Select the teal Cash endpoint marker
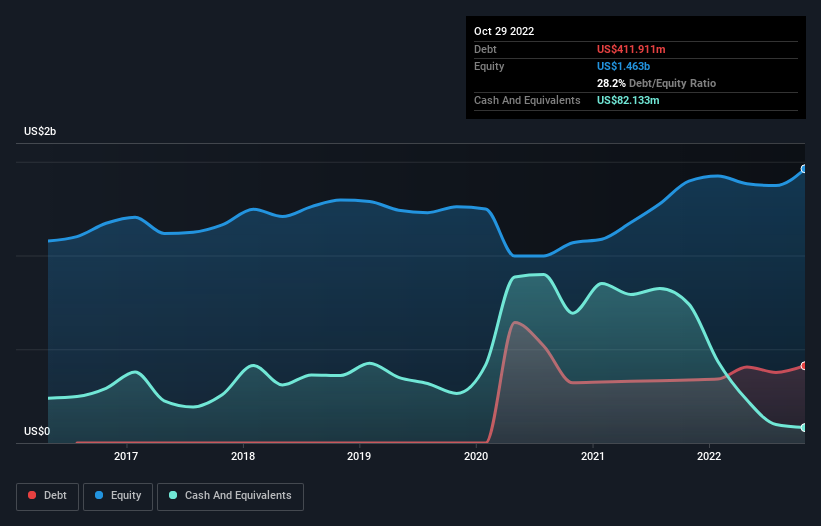This screenshot has height=526, width=821. pos(804,428)
